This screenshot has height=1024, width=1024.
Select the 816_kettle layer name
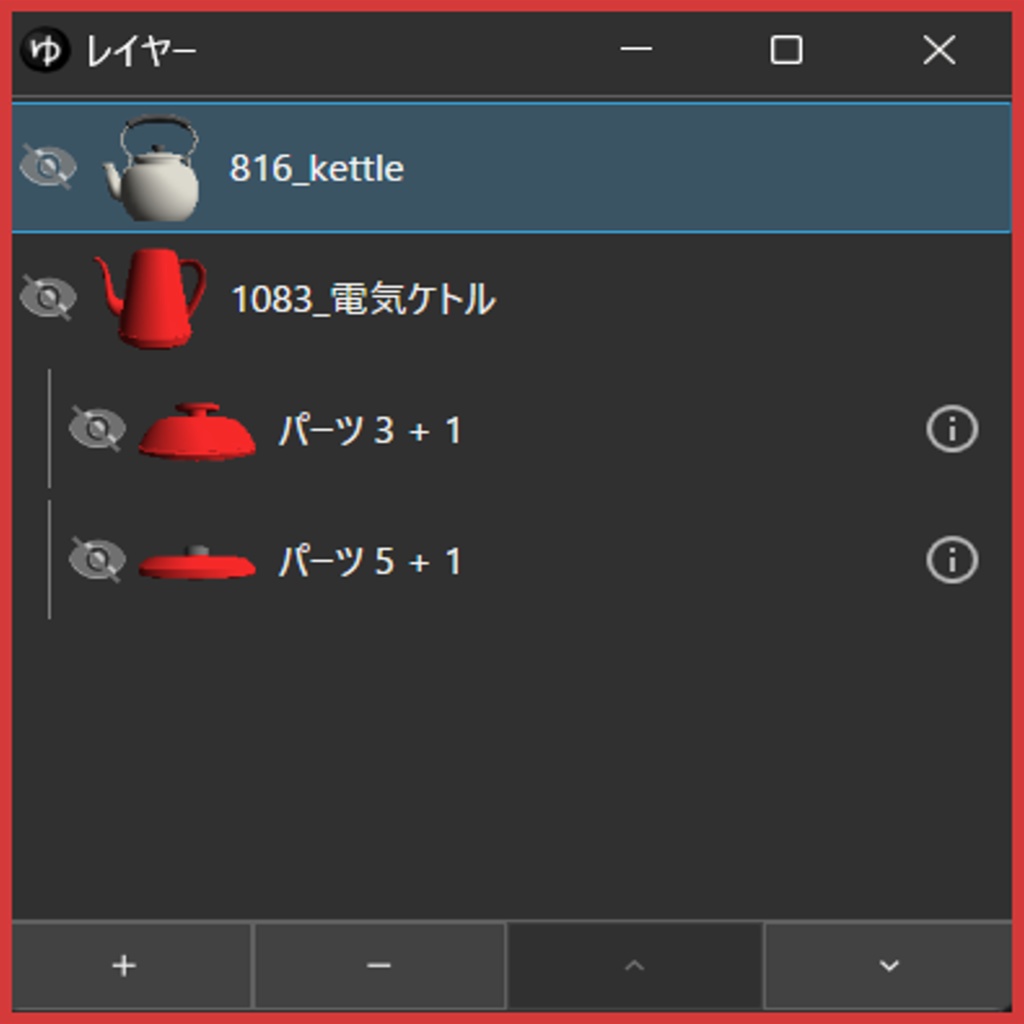tap(317, 168)
